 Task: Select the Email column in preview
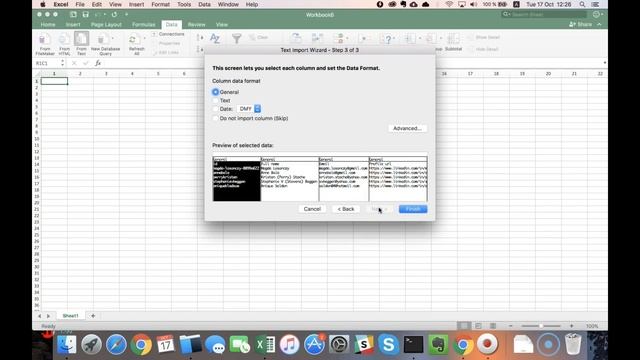click(344, 178)
